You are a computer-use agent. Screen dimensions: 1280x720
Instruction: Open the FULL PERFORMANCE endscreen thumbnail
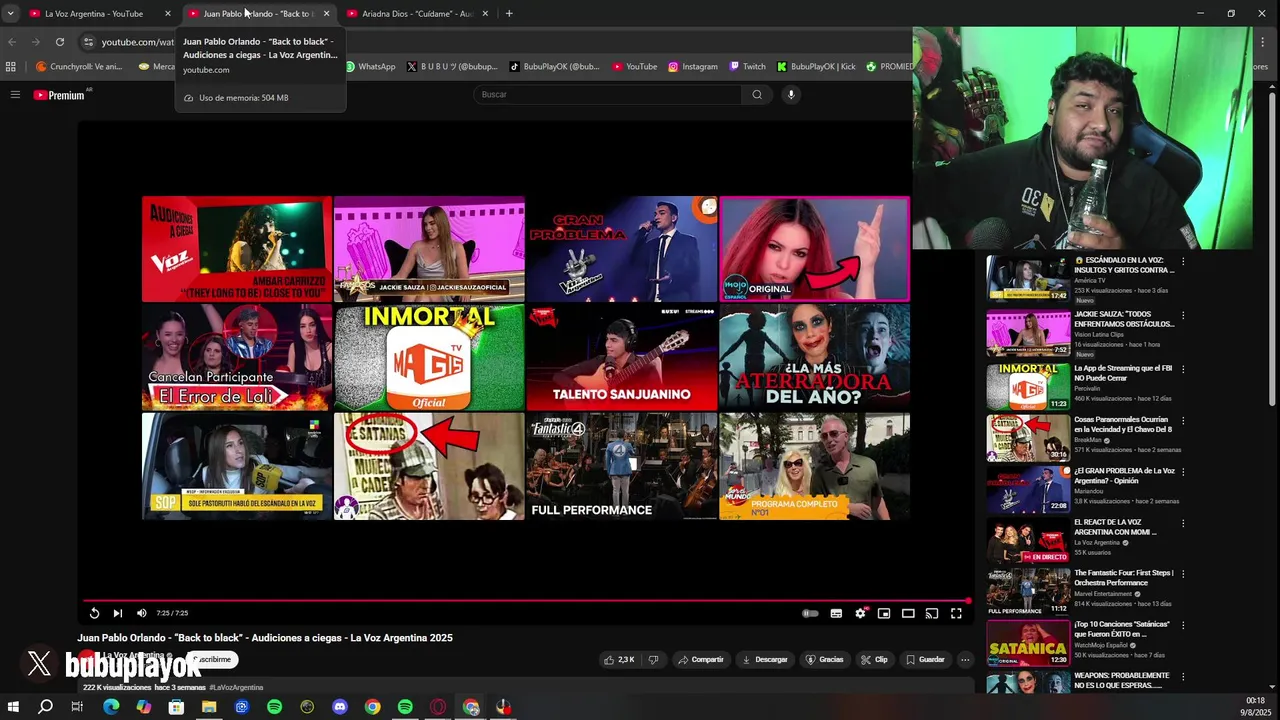(x=621, y=466)
